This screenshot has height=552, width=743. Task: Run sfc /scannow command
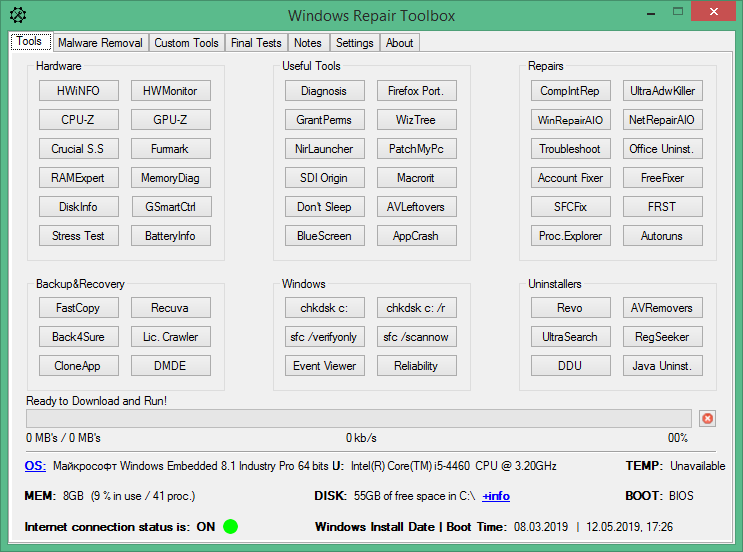(x=417, y=336)
